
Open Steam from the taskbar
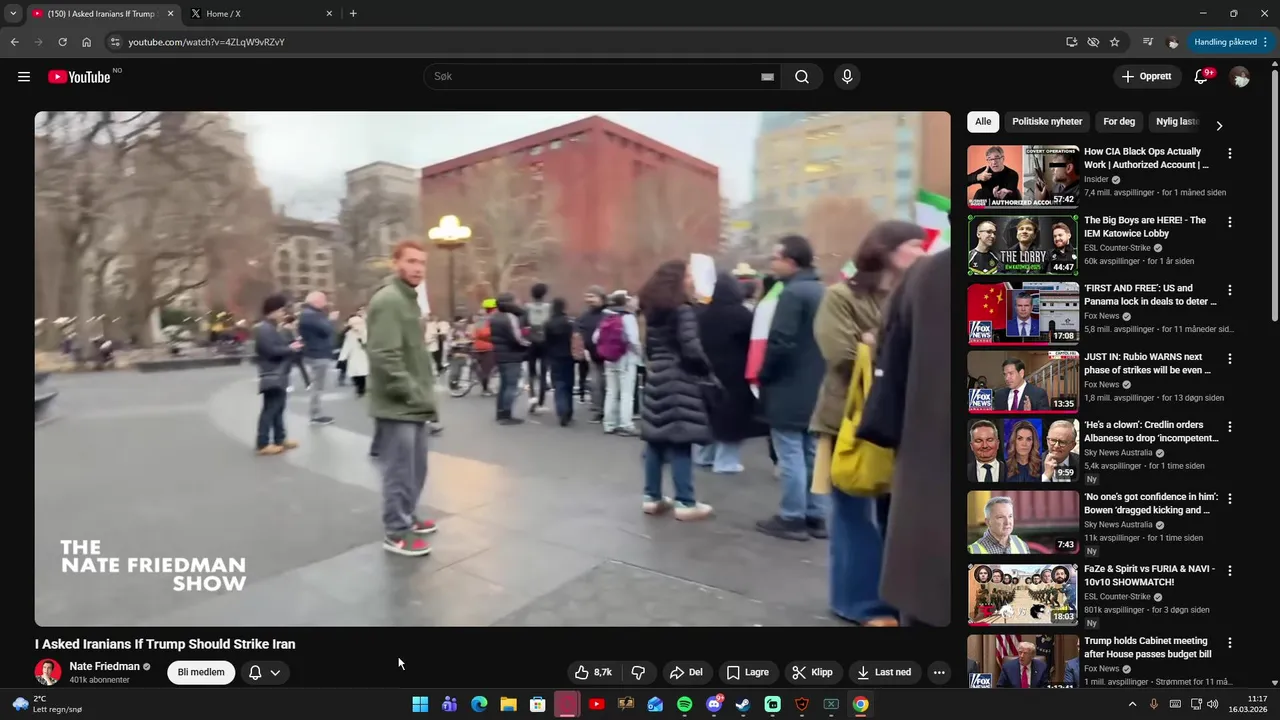click(x=743, y=704)
